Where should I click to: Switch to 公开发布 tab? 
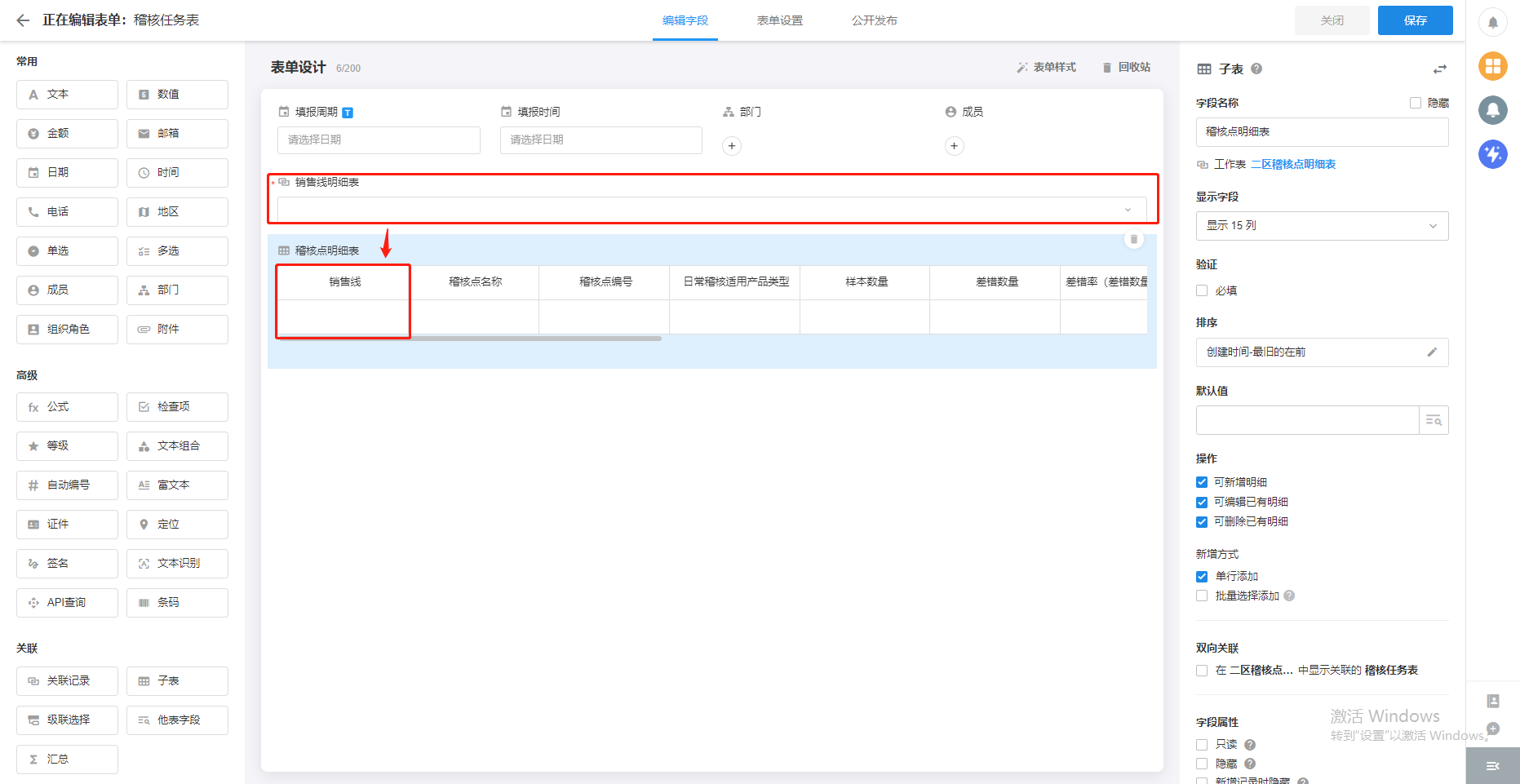[874, 20]
